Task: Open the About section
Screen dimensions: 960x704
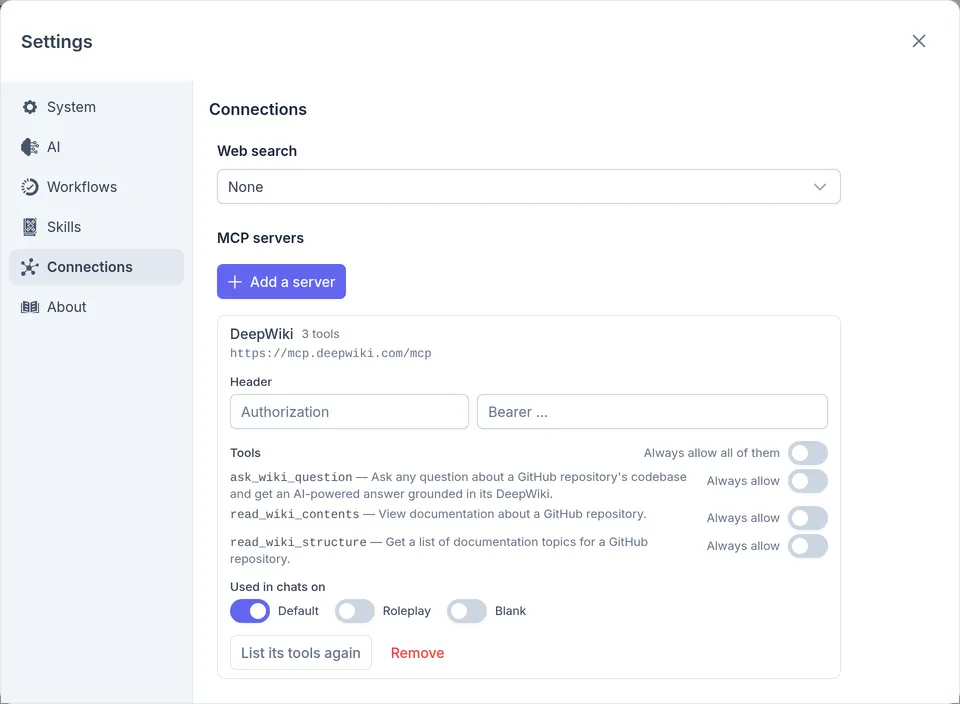Action: [96, 307]
